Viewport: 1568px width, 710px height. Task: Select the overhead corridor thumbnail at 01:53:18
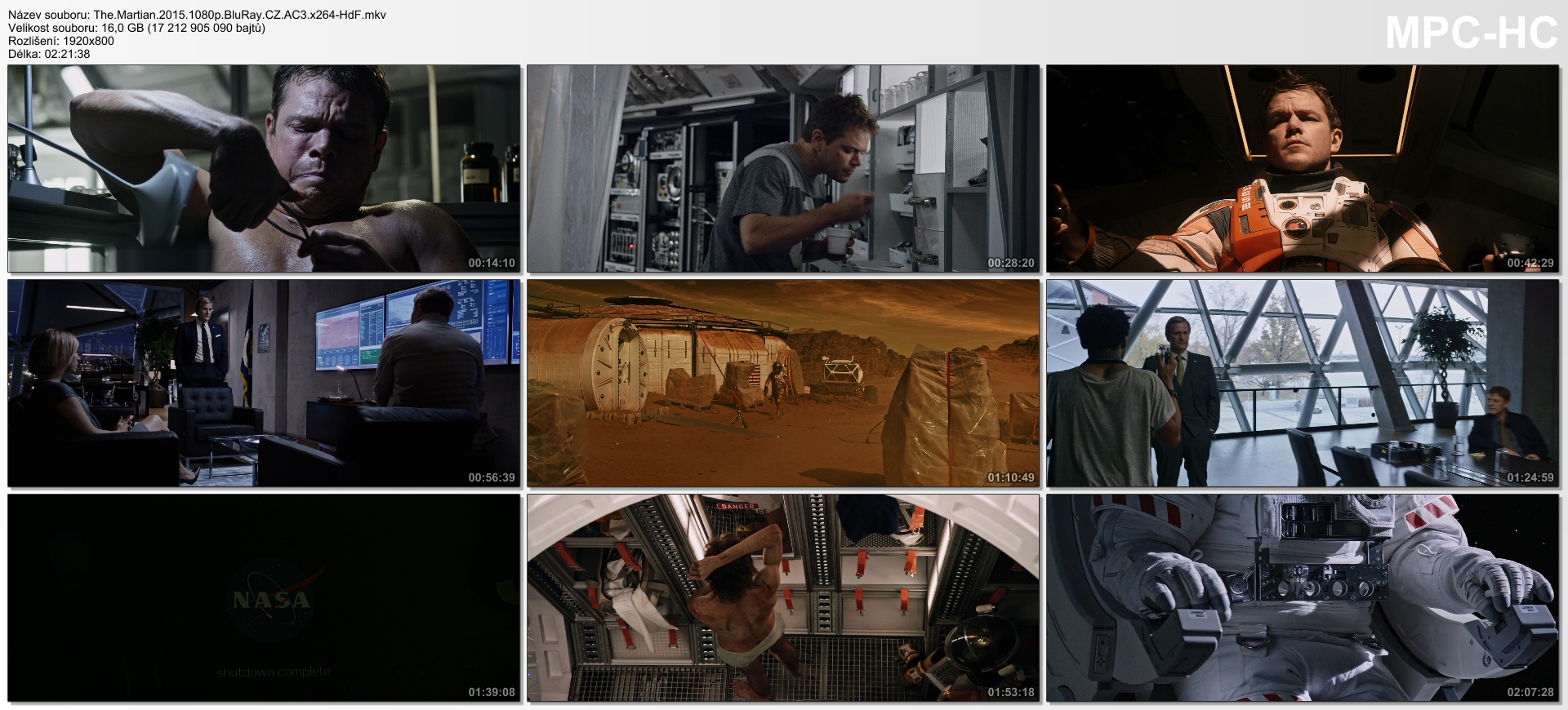(783, 597)
